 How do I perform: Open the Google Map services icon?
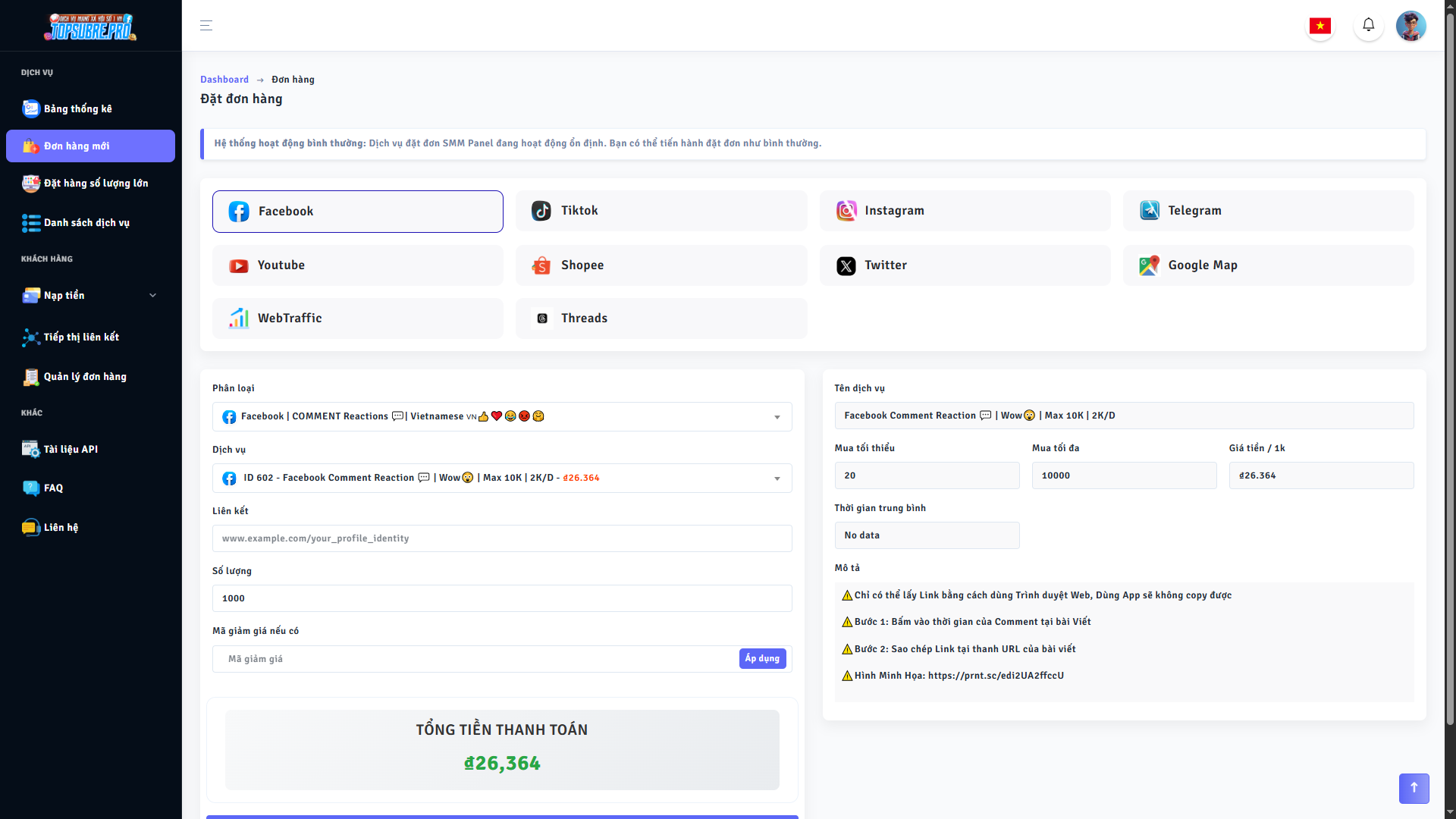point(1150,265)
